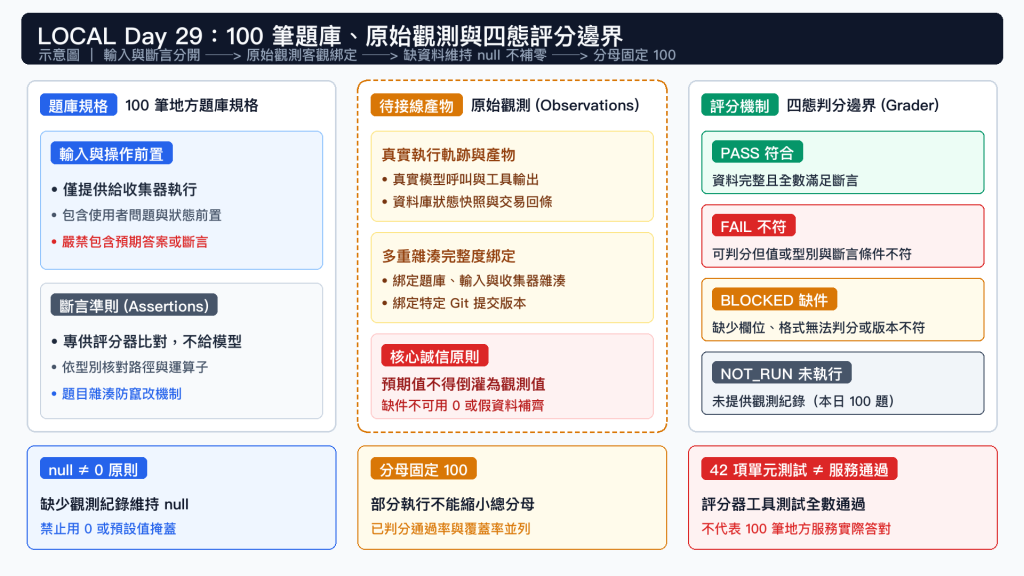The height and width of the screenshot is (576, 1024).
Task: Click bullet '依型別核對路徑與運算子'
Action: [135, 368]
